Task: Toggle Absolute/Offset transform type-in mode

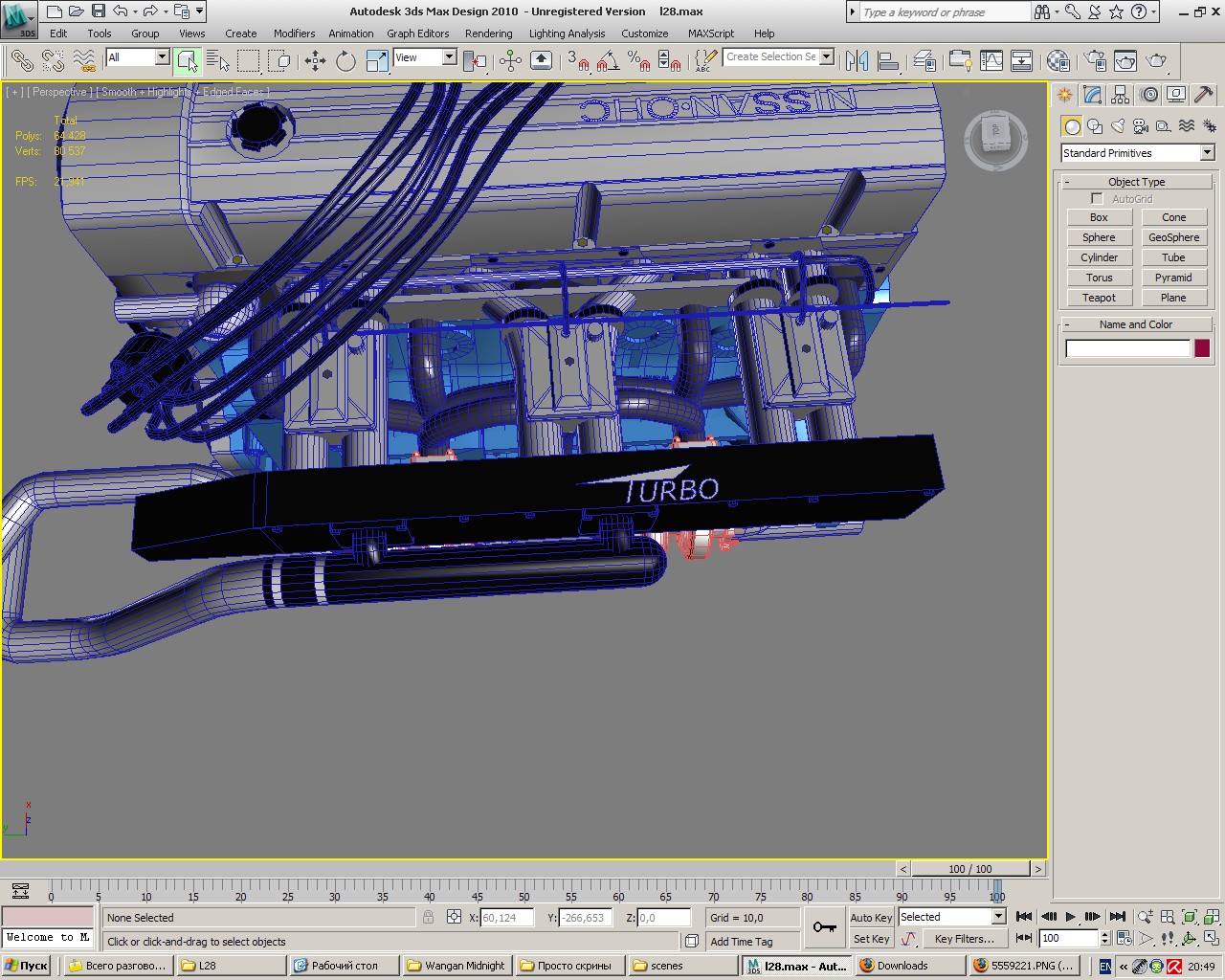Action: (454, 917)
